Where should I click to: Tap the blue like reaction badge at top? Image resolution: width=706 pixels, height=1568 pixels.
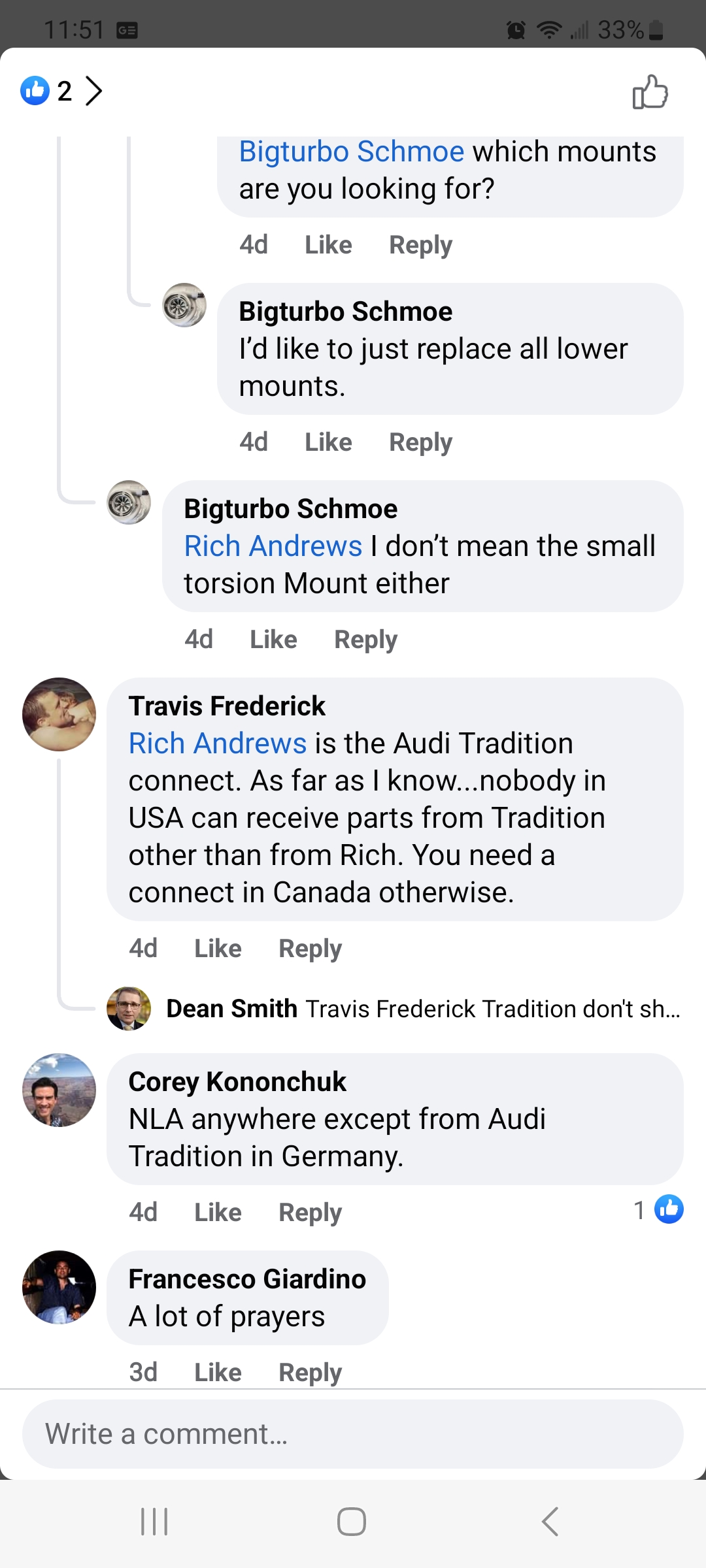tap(35, 91)
